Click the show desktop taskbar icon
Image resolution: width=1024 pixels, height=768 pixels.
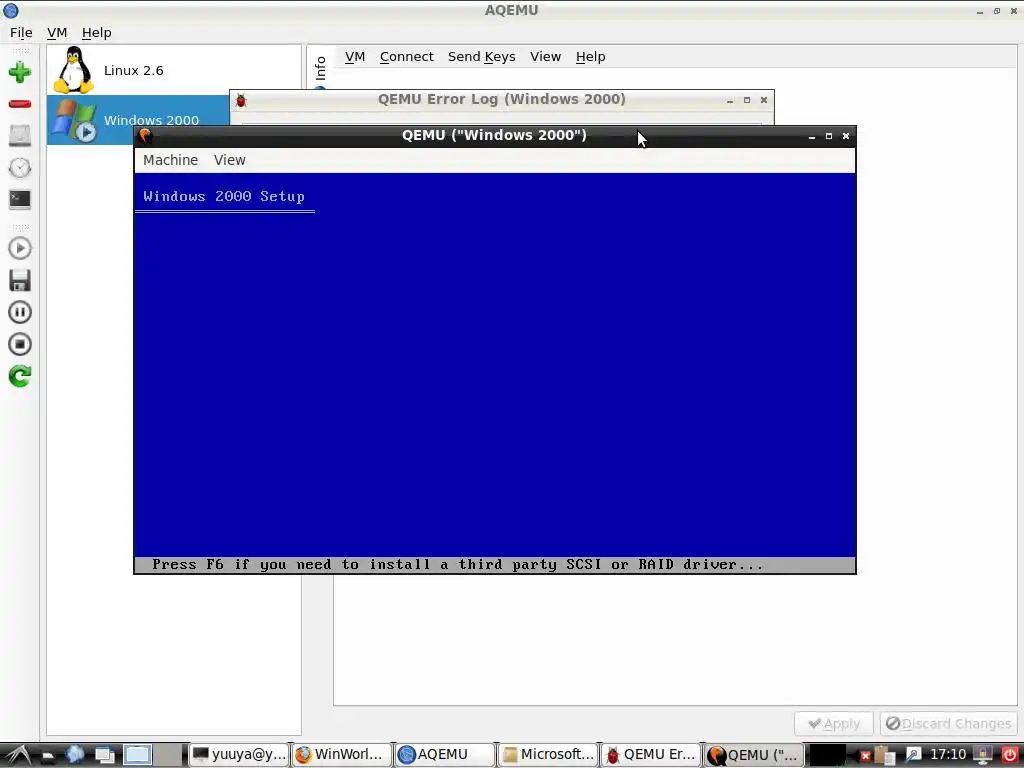pos(105,755)
